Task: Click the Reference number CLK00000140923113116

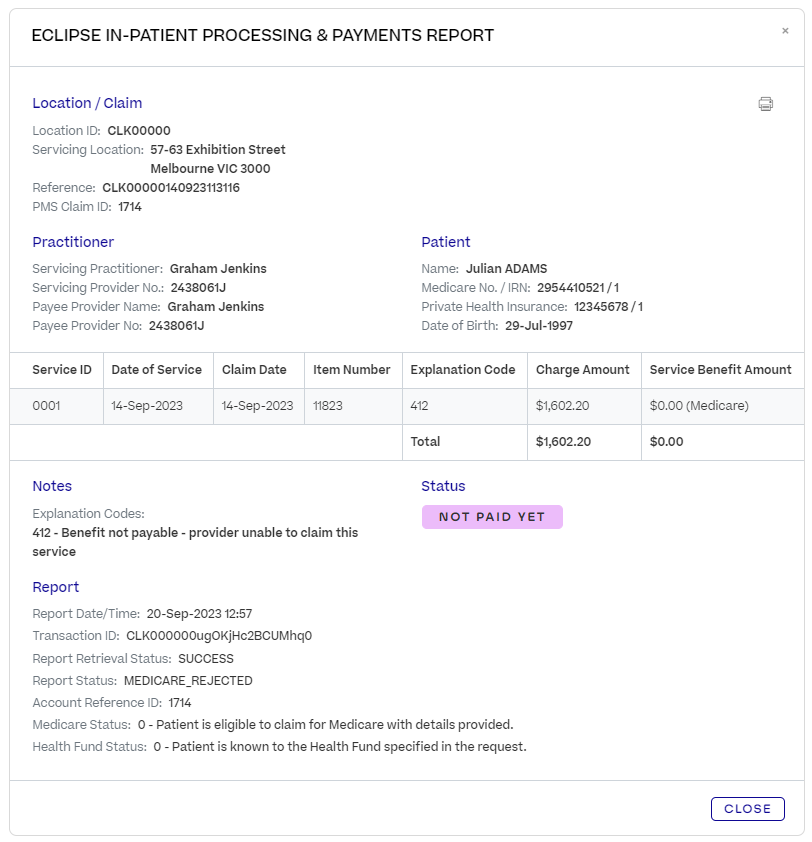Action: pyautogui.click(x=172, y=187)
